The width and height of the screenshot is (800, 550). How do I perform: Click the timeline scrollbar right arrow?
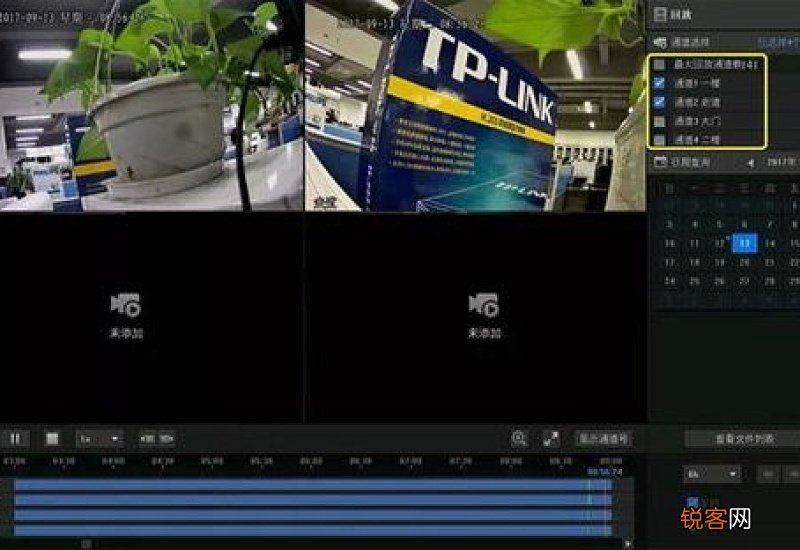pyautogui.click(x=628, y=544)
